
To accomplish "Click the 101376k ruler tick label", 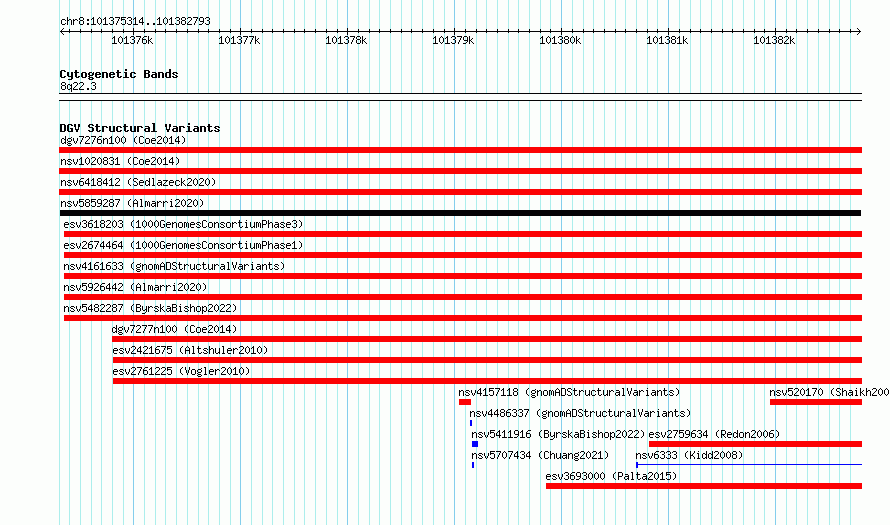I will 132,40.
